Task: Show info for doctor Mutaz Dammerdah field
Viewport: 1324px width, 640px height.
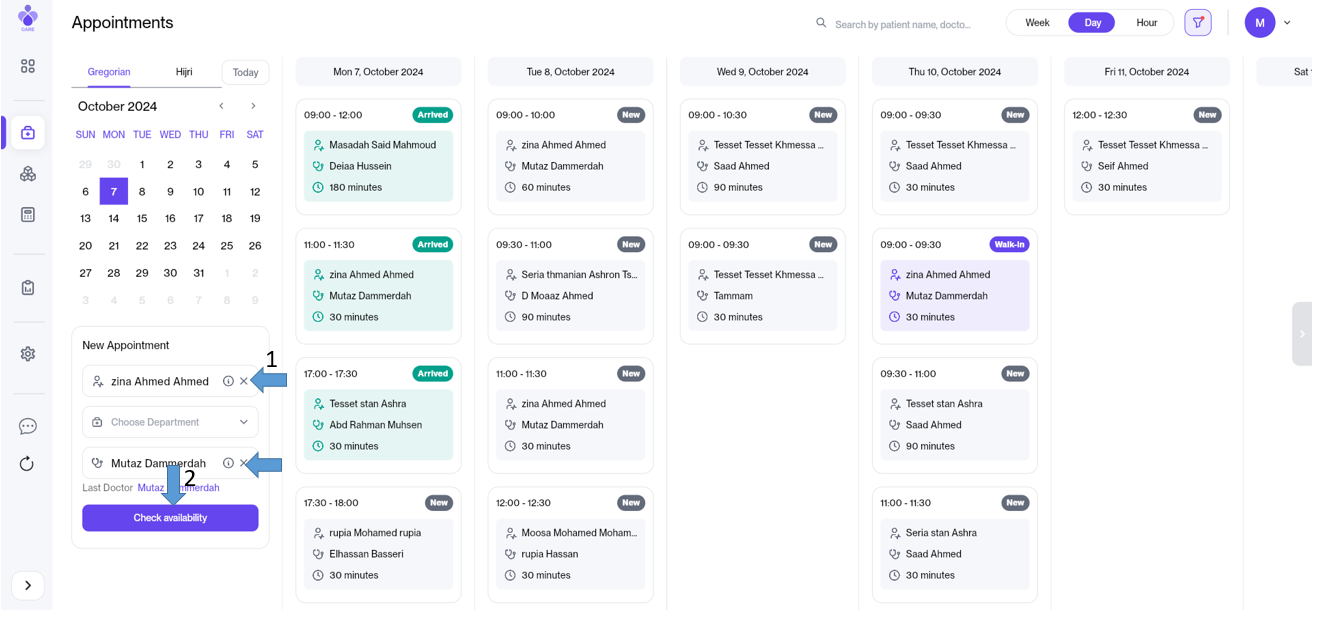Action: (228, 463)
